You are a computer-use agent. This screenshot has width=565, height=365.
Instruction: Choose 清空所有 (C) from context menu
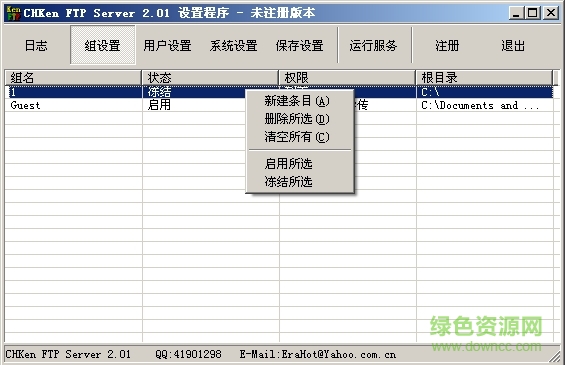point(300,137)
